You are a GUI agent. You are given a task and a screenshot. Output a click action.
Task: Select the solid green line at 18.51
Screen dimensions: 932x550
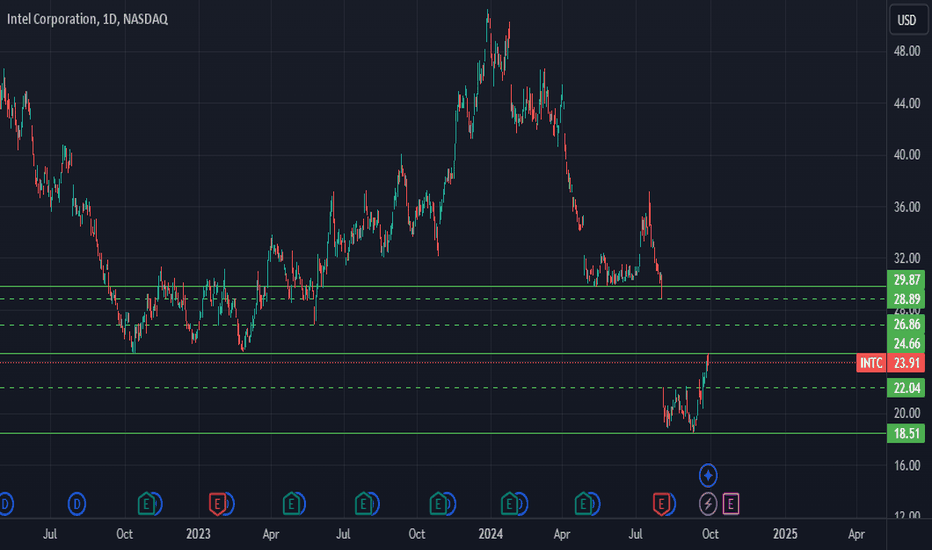tap(443, 433)
